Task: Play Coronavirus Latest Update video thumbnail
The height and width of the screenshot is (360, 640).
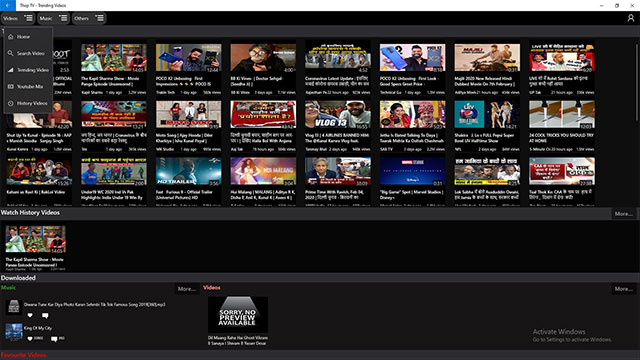Action: 338,58
